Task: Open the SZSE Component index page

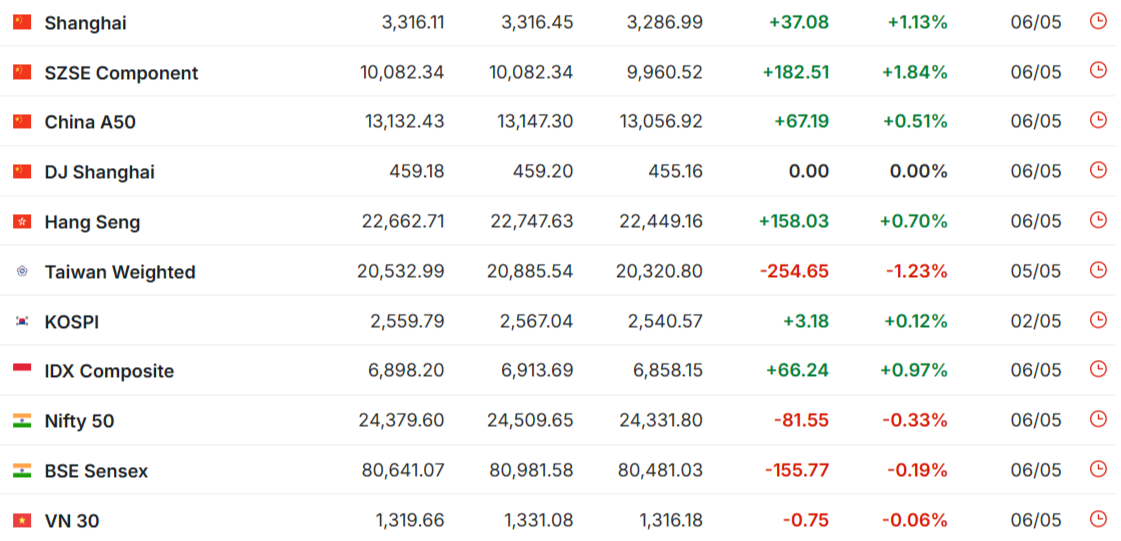Action: coord(122,73)
